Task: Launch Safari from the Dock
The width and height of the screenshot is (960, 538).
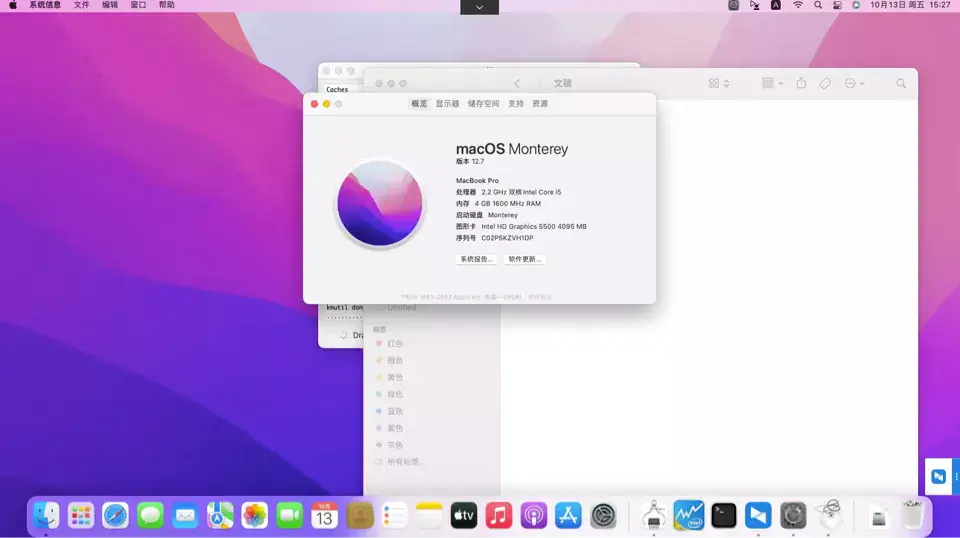Action: click(116, 515)
